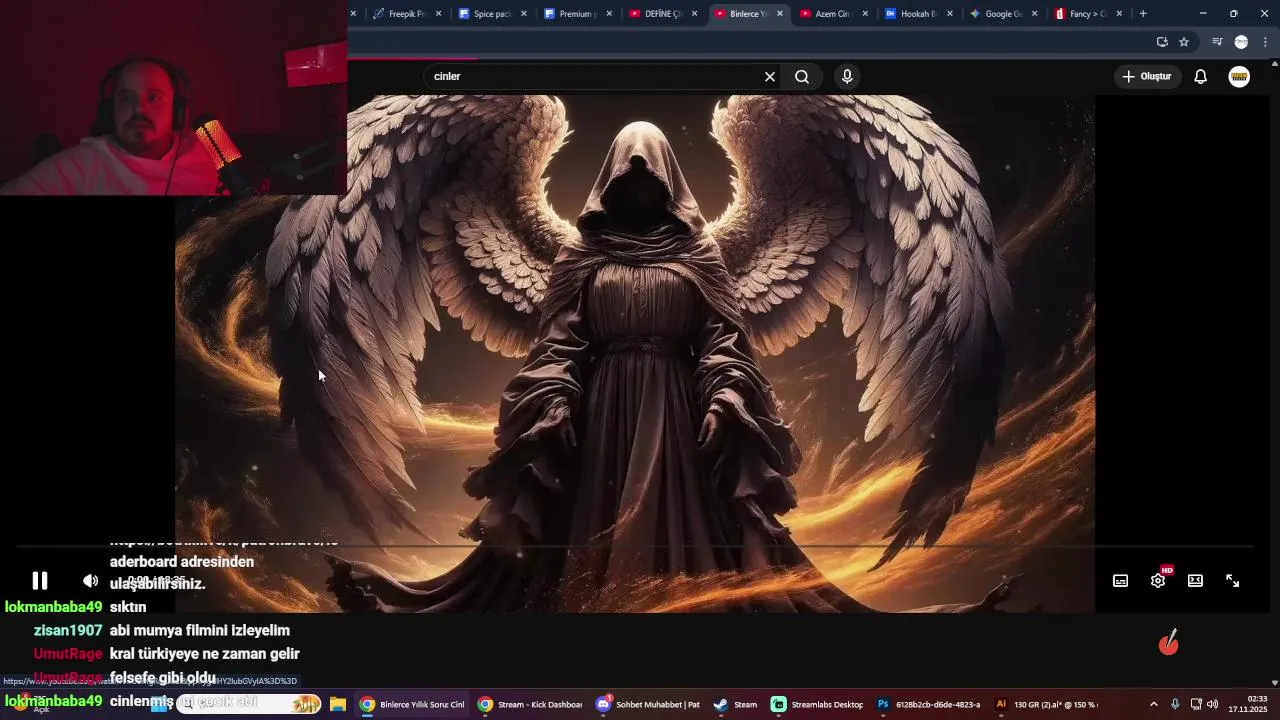The image size is (1280, 720).
Task: Mute the video volume speaker icon
Action: [x=90, y=581]
